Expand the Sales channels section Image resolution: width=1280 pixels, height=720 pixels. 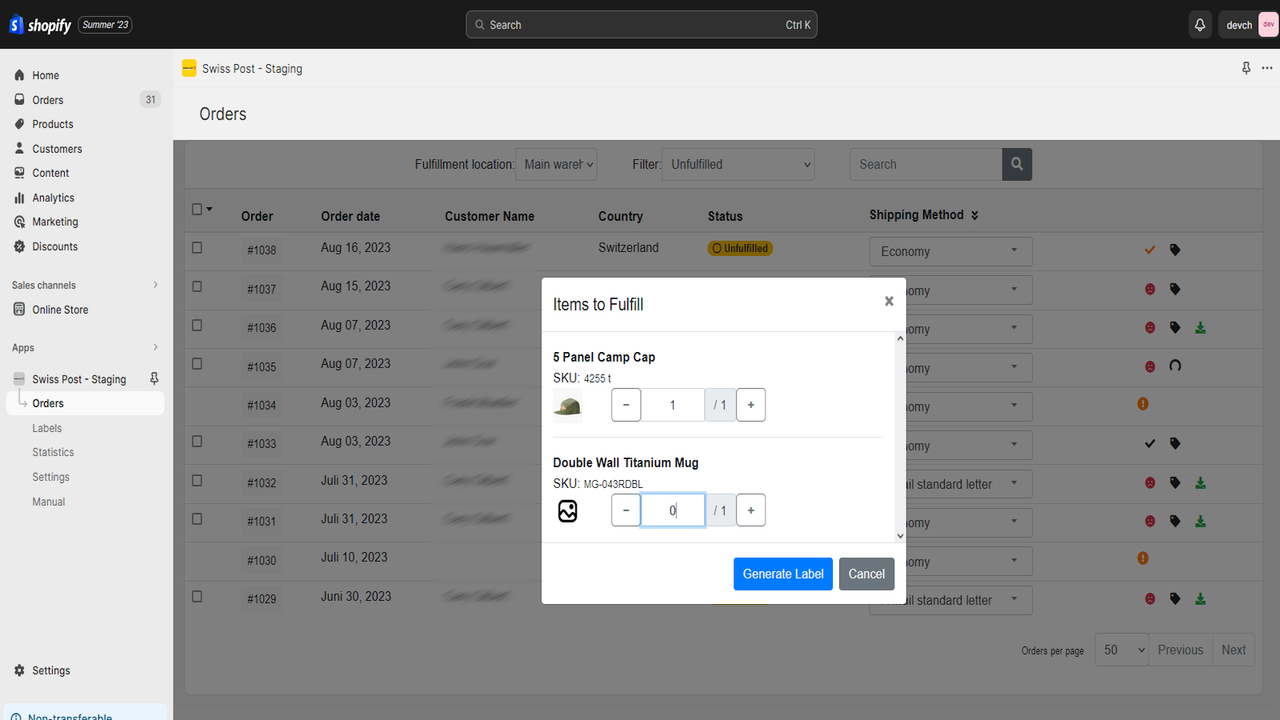tap(155, 285)
